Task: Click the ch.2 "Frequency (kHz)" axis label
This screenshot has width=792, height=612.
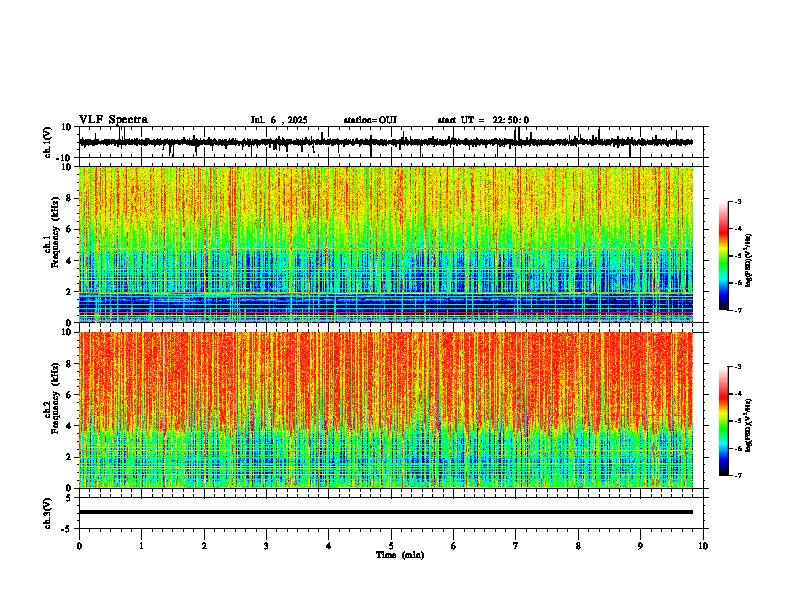Action: click(55, 398)
